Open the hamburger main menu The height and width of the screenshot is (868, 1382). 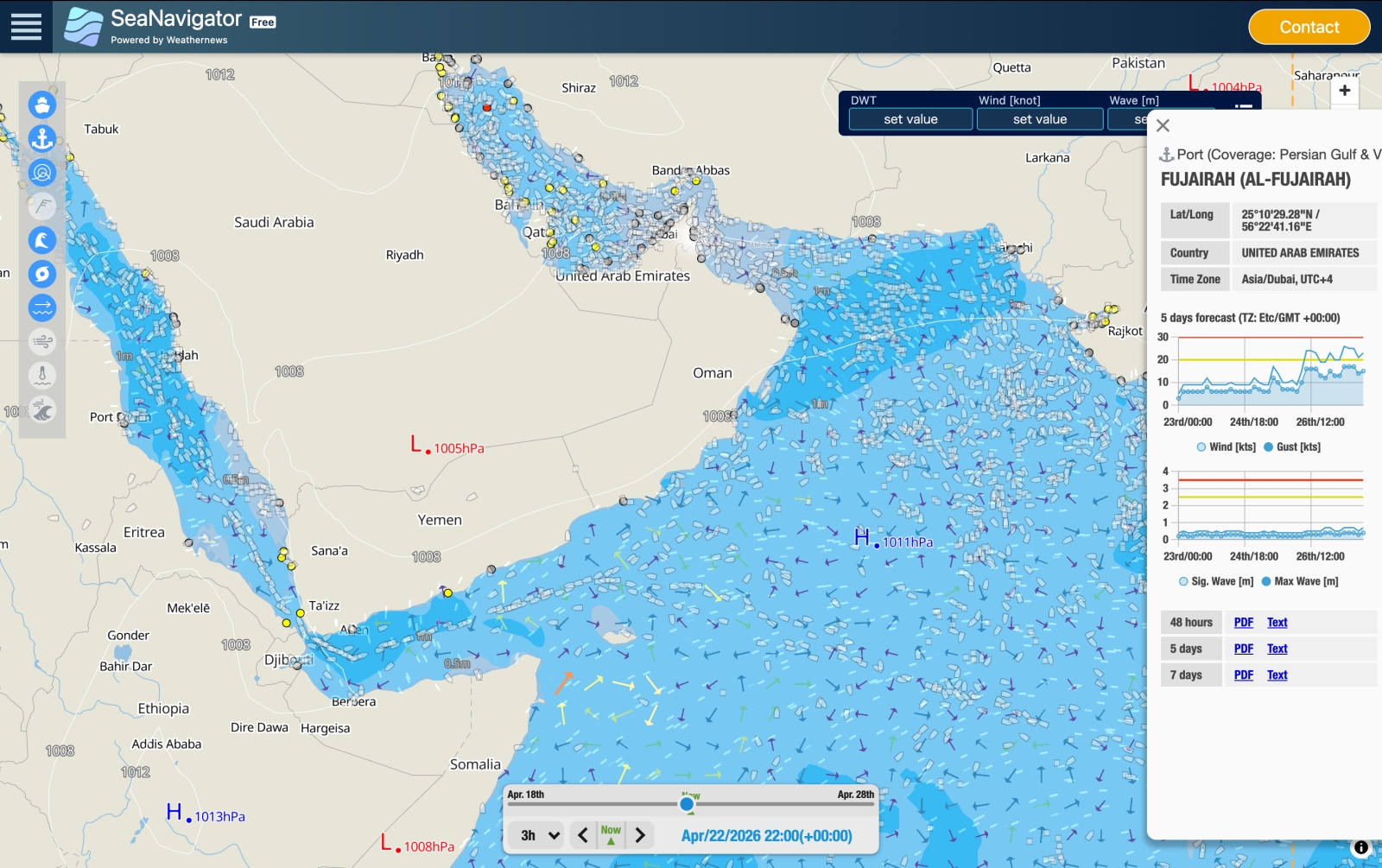tap(26, 27)
